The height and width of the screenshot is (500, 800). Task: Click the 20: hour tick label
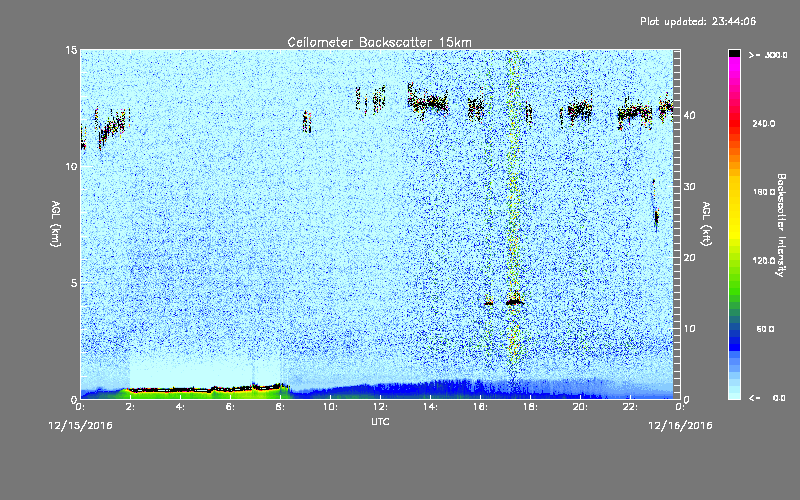tap(580, 407)
